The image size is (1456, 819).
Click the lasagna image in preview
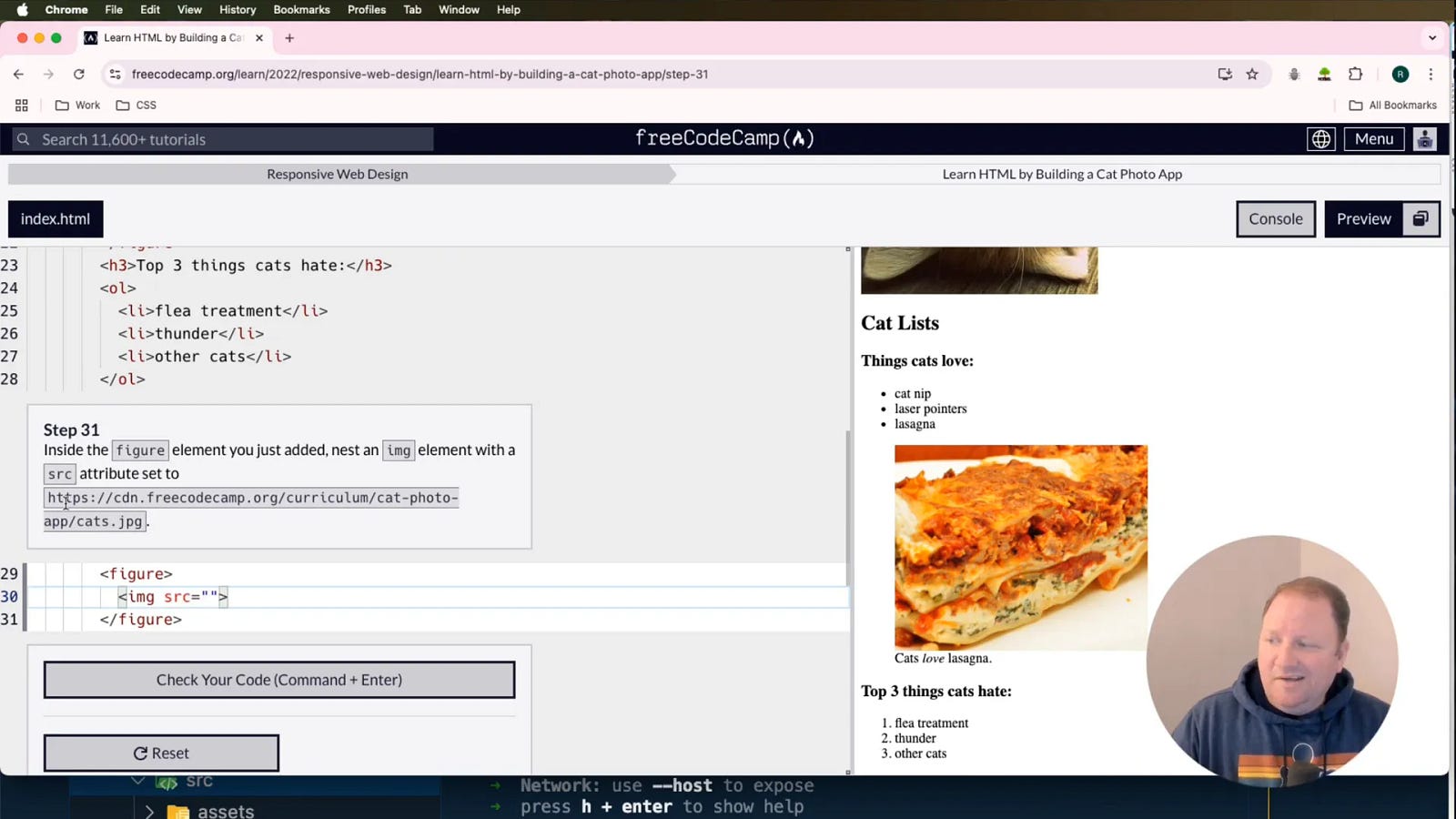[x=1021, y=547]
